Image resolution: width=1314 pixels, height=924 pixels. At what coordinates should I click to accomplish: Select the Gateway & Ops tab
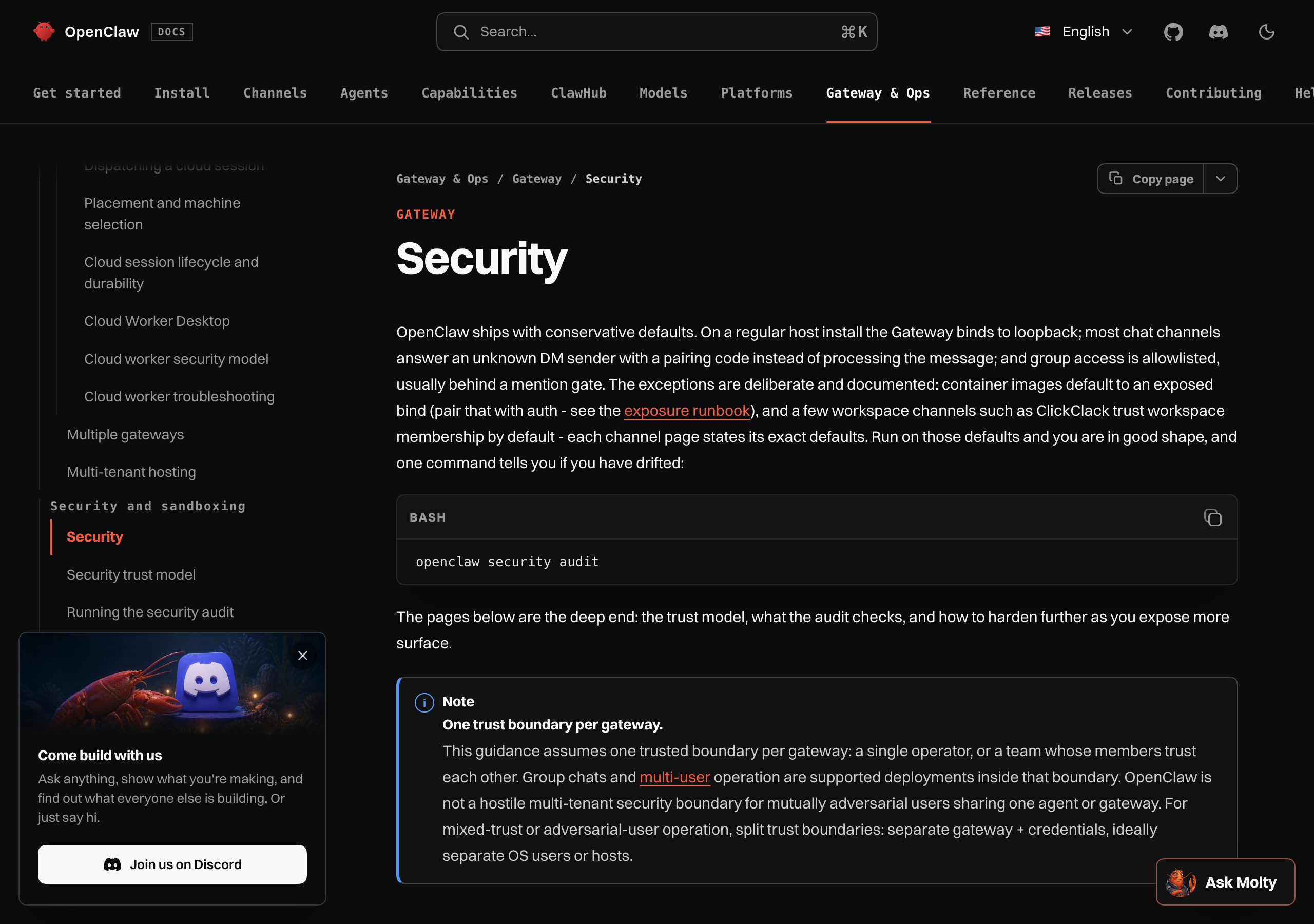click(878, 93)
